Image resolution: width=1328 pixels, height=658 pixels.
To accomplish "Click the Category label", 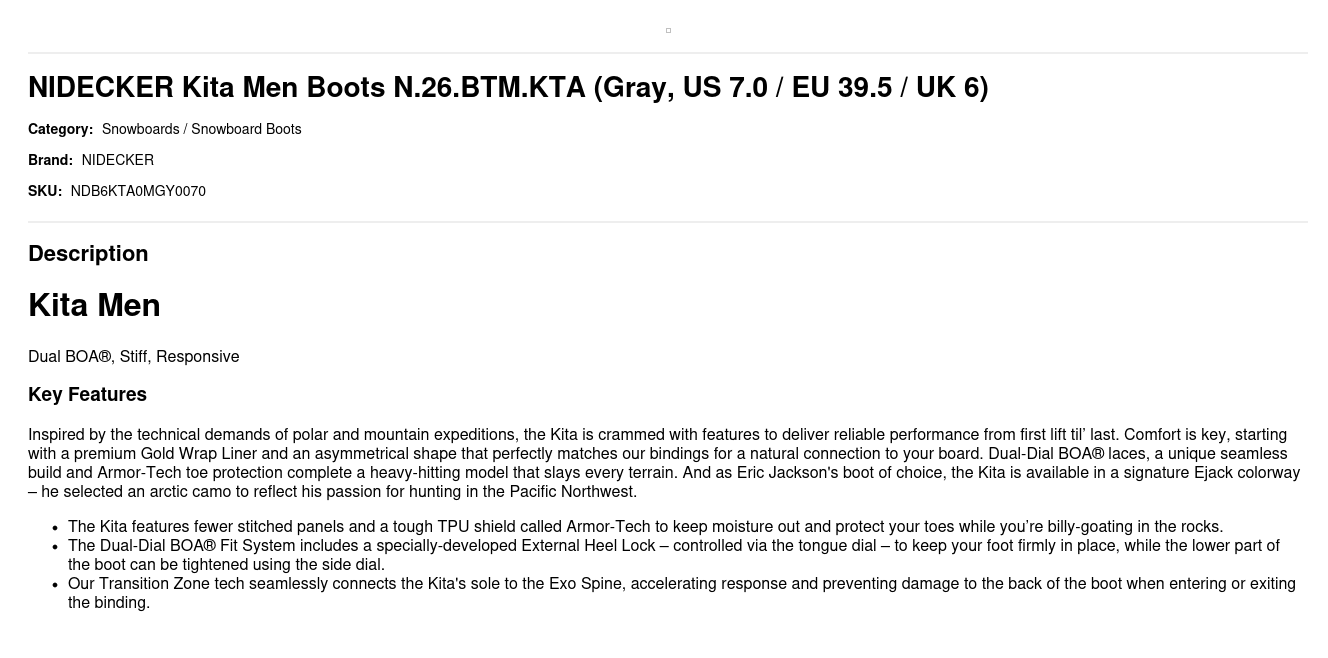I will [60, 129].
